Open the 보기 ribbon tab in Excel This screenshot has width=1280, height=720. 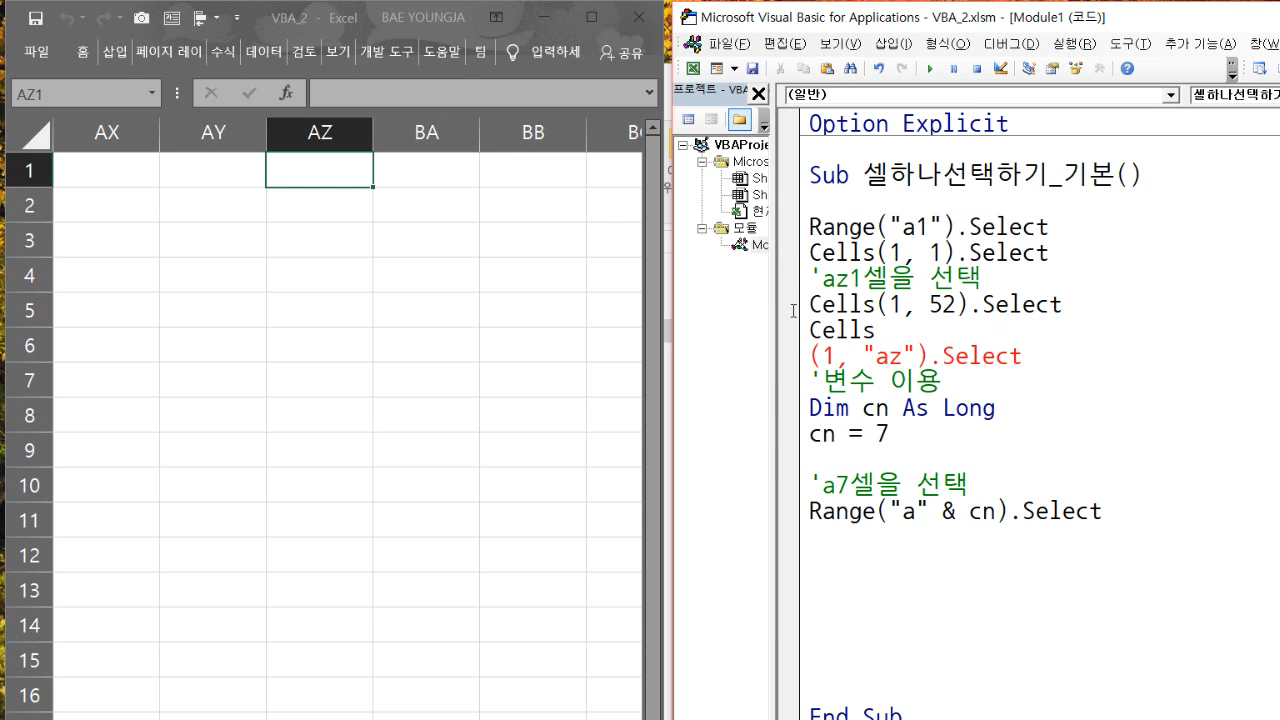click(338, 52)
